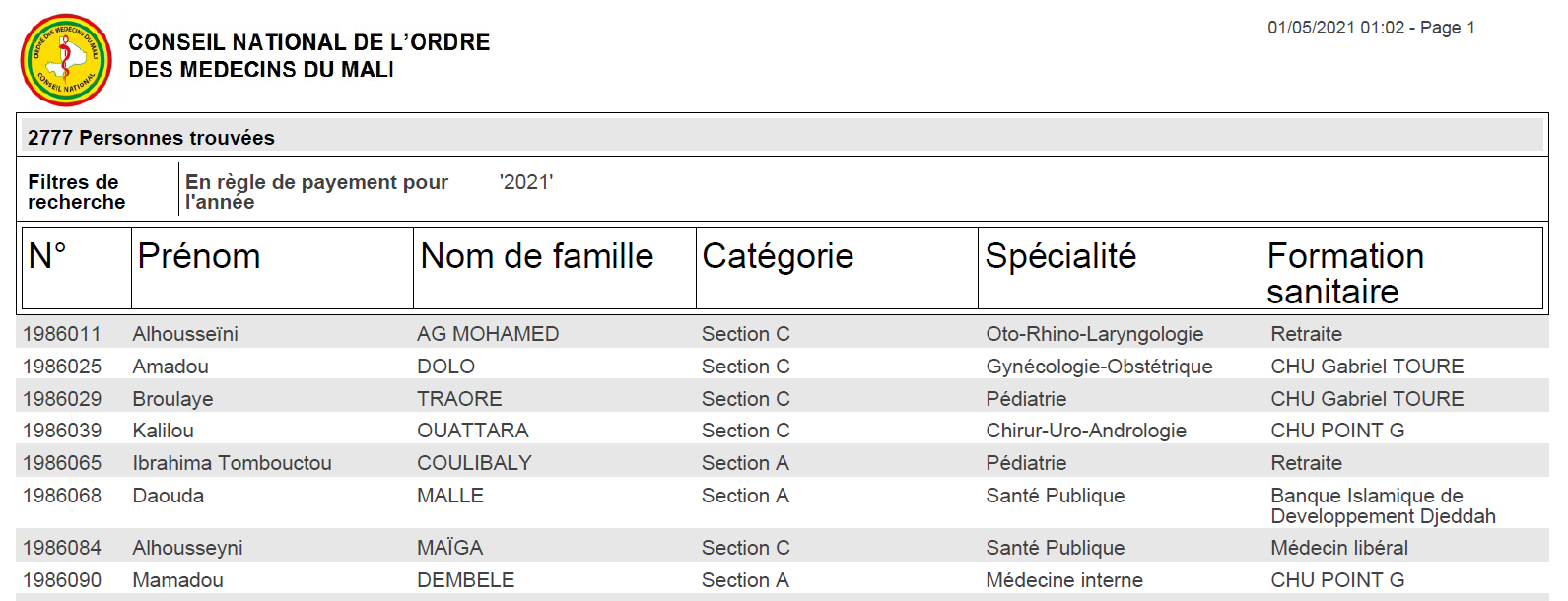Click the Formation sanitaire column header

pyautogui.click(x=1344, y=273)
